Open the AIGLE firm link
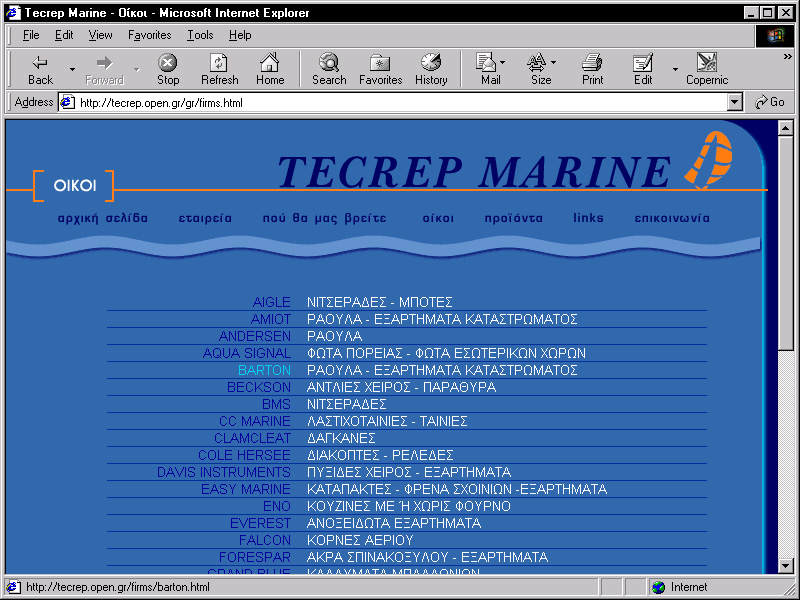The width and height of the screenshot is (800, 600). (271, 302)
